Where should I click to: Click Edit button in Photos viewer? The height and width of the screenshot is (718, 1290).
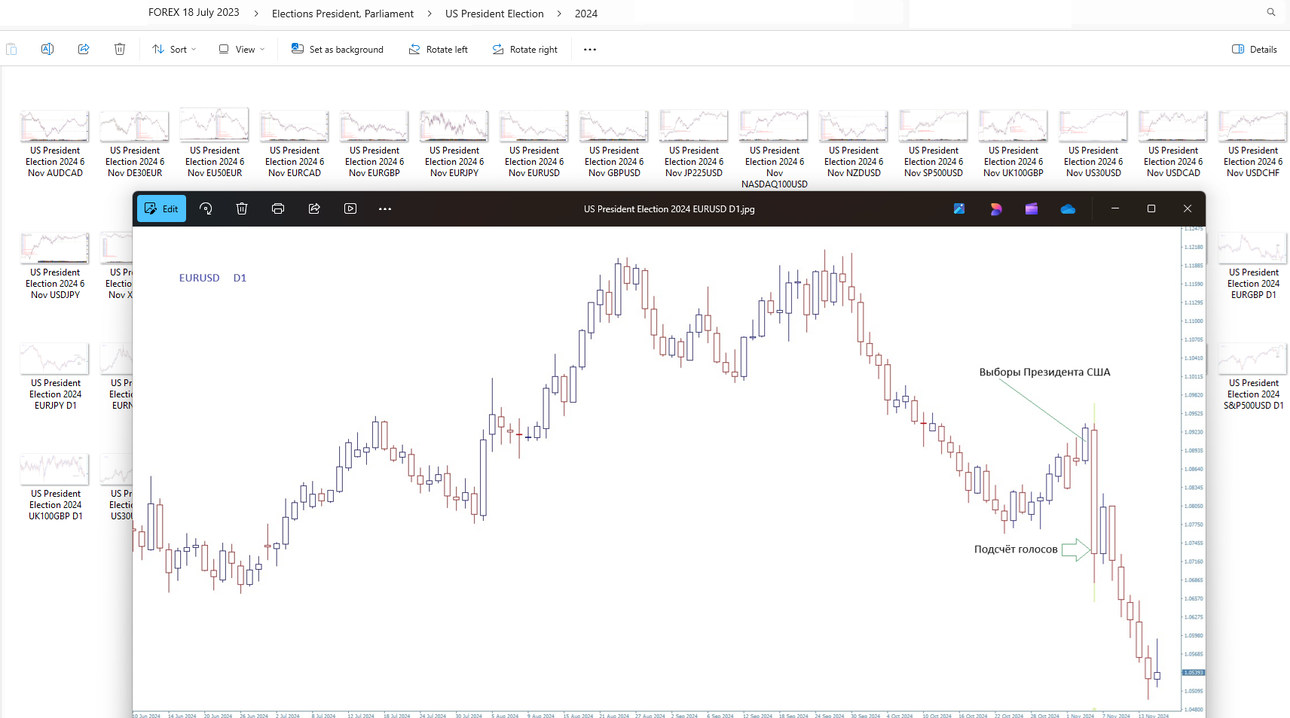[161, 209]
